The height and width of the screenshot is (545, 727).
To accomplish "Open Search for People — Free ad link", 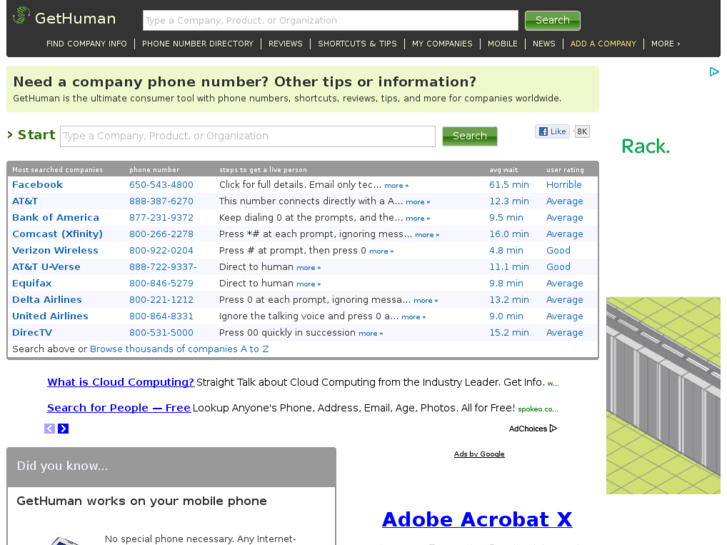I will click(x=119, y=408).
